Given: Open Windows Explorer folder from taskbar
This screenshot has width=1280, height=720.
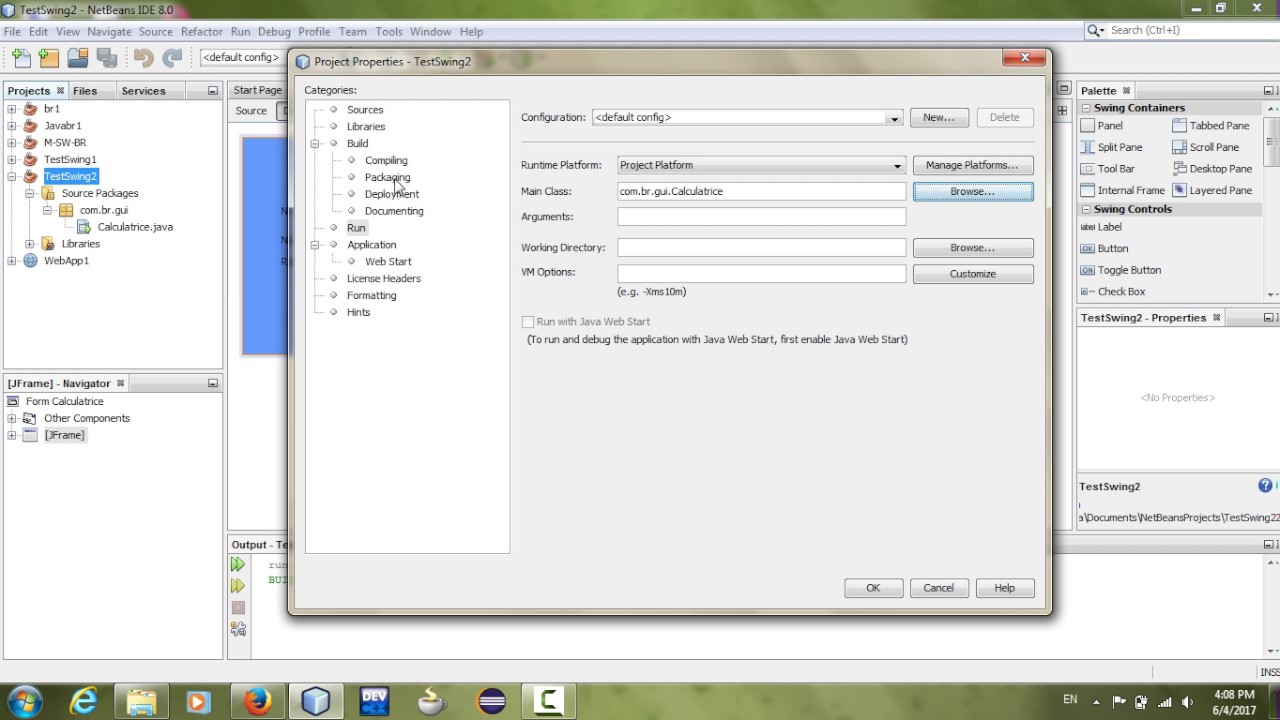Looking at the screenshot, I should (x=142, y=701).
